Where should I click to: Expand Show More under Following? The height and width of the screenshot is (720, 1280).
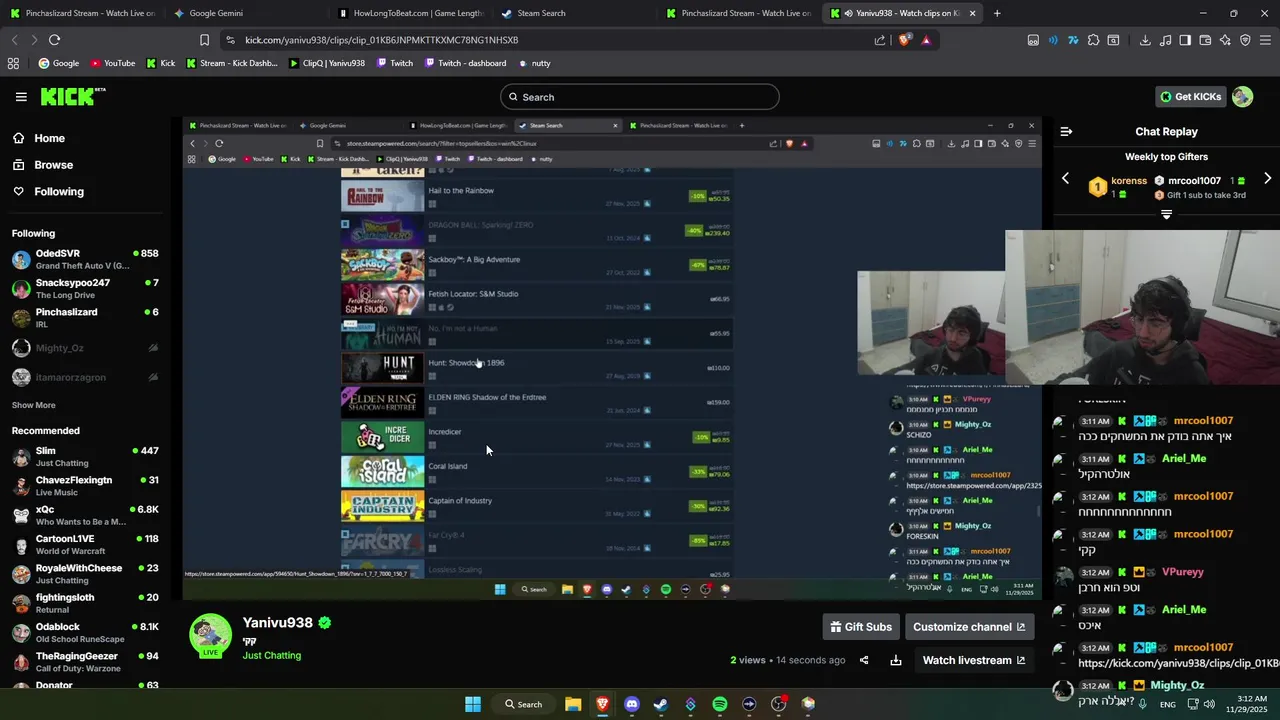click(33, 405)
